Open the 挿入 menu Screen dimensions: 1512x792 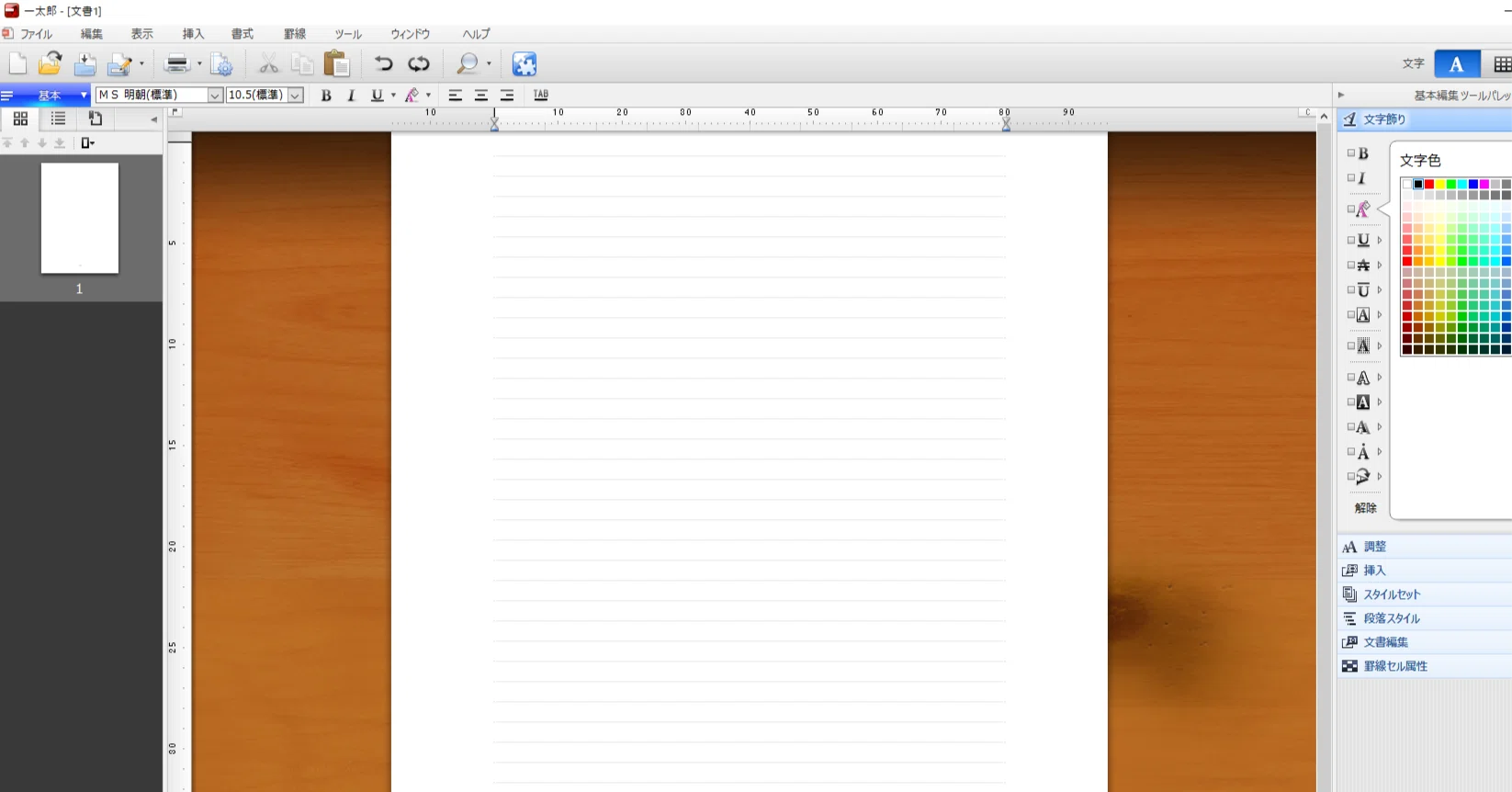point(193,34)
